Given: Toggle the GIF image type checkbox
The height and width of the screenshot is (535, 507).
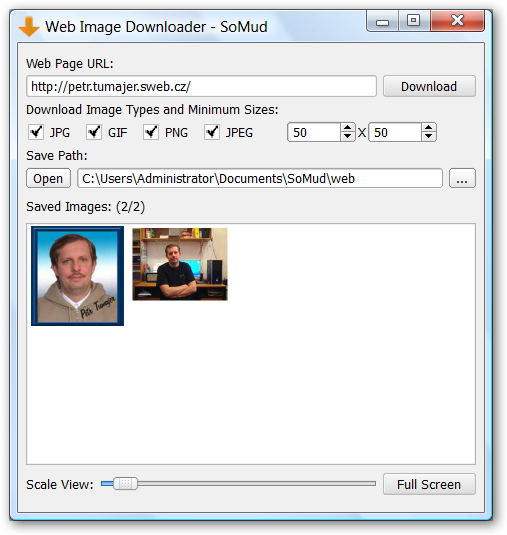Looking at the screenshot, I should (x=94, y=132).
